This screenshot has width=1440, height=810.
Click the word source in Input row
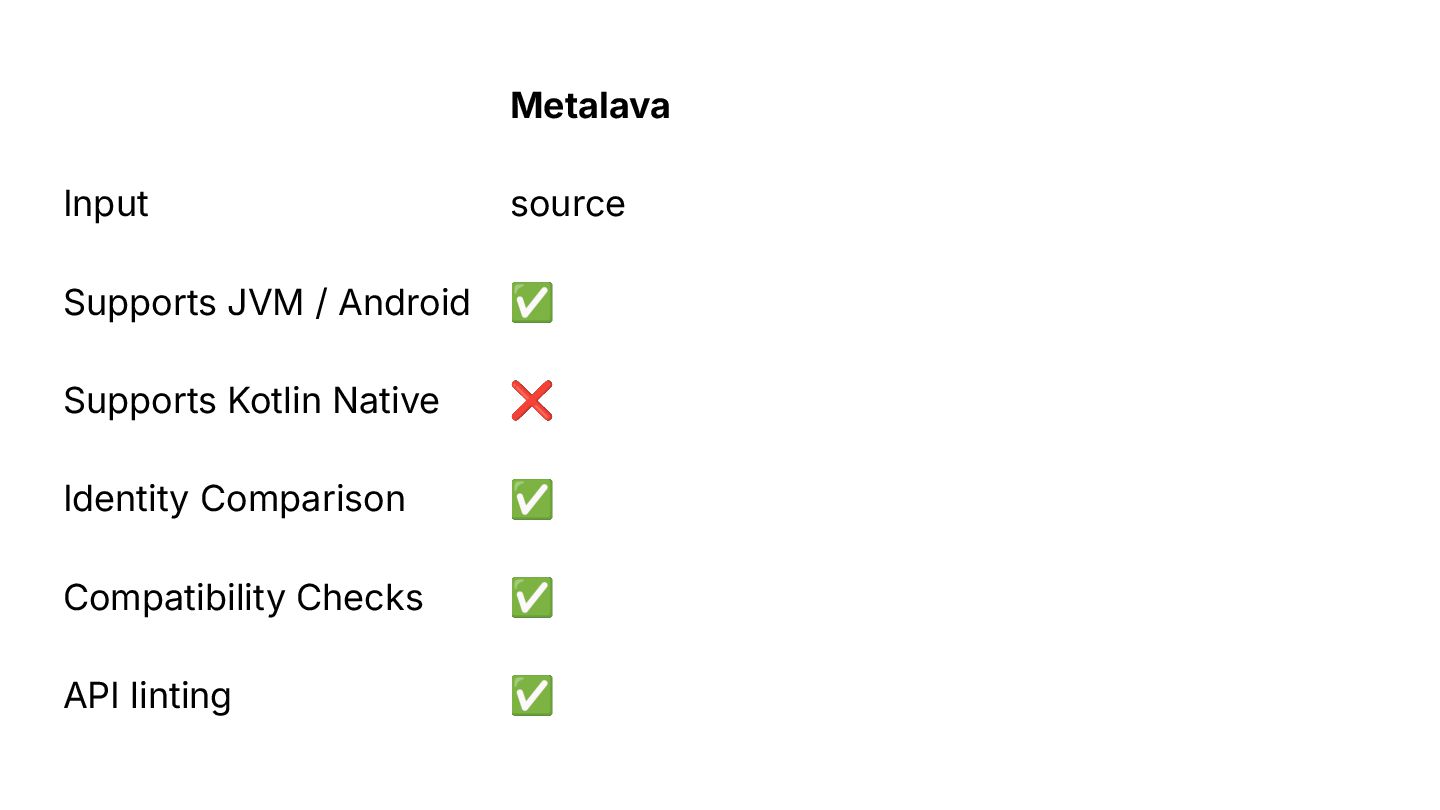tap(568, 204)
